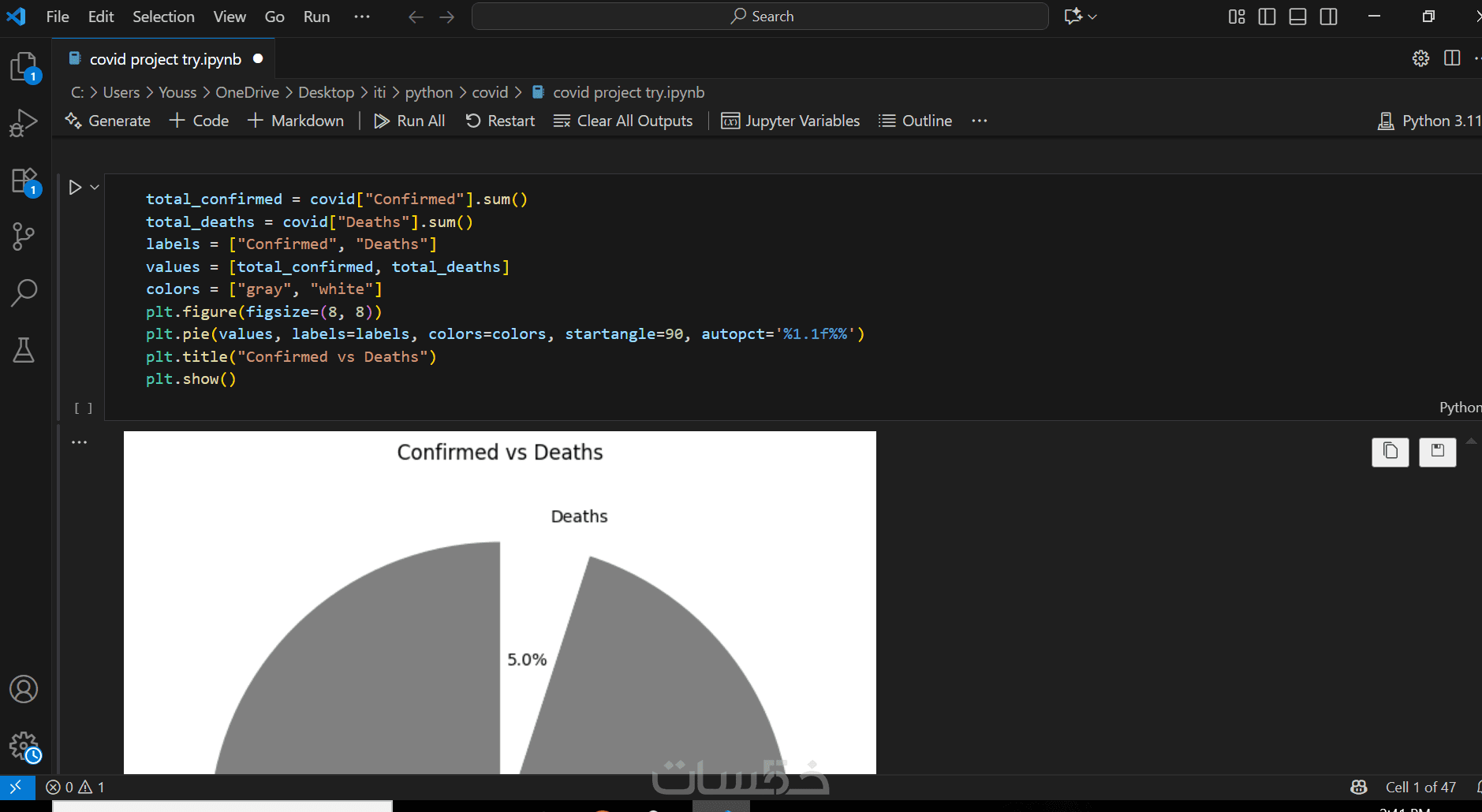Open the Explorer view in activity bar
The height and width of the screenshot is (812, 1482).
pyautogui.click(x=24, y=67)
